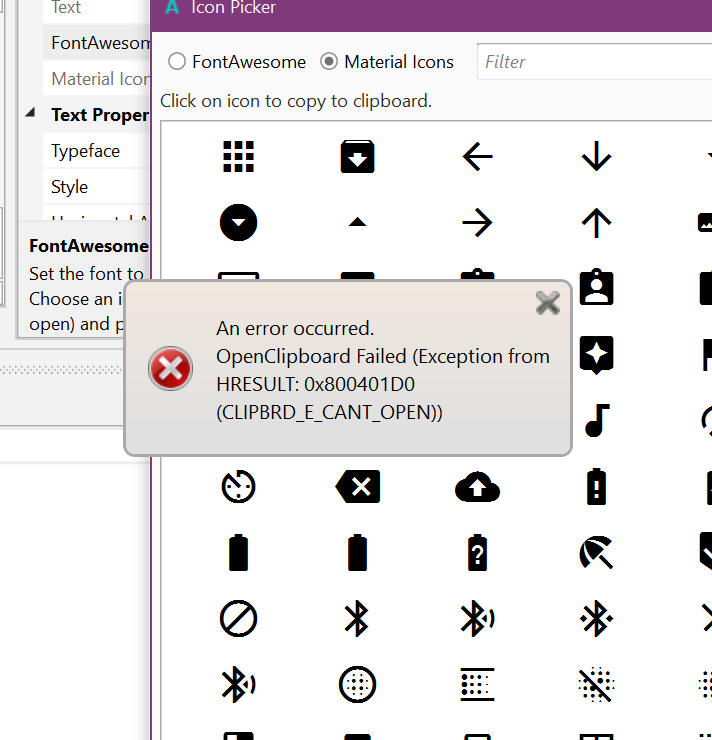Image resolution: width=712 pixels, height=740 pixels.
Task: Copy the arrow forward (right) icon
Action: pos(477,222)
